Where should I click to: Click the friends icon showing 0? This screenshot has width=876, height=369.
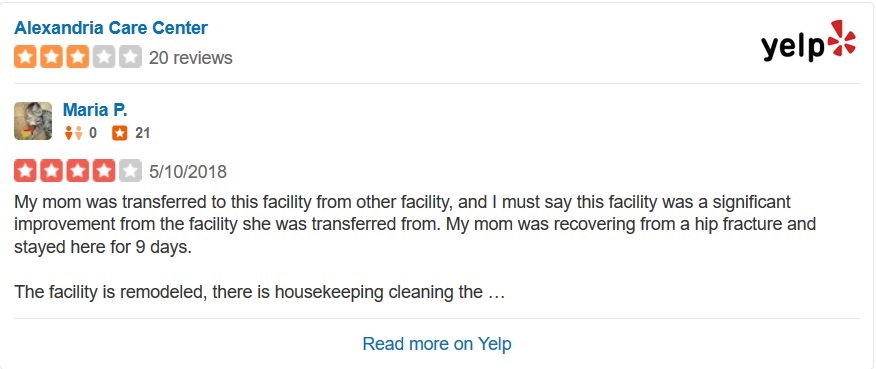tap(74, 133)
